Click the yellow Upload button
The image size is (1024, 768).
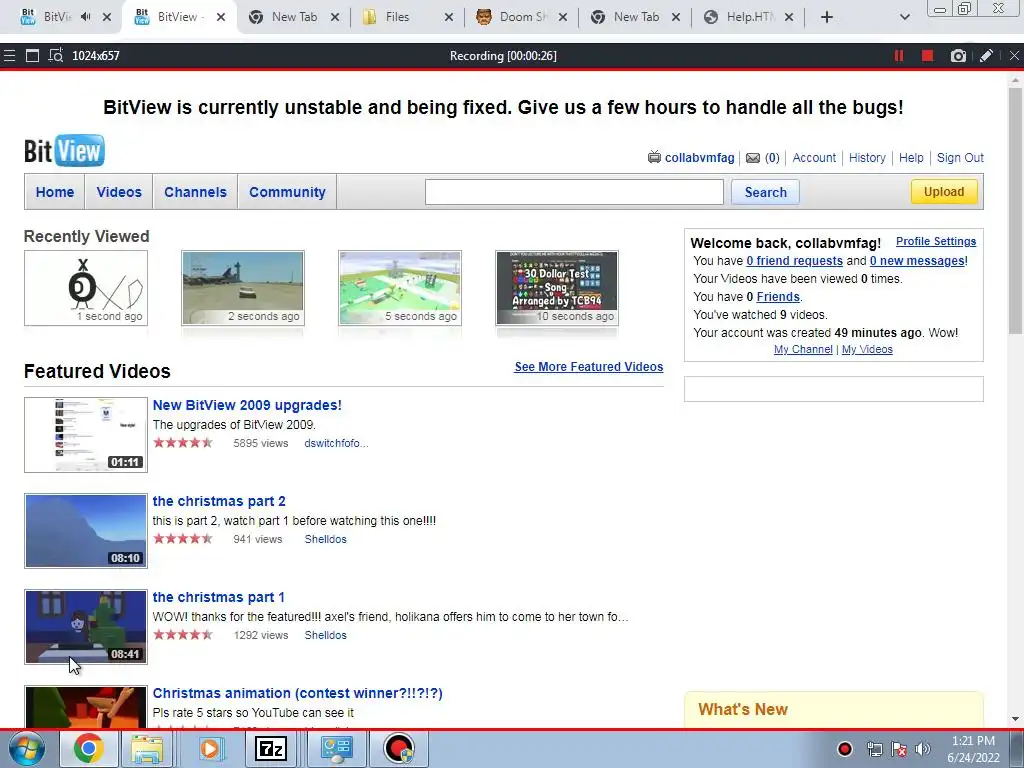(944, 191)
